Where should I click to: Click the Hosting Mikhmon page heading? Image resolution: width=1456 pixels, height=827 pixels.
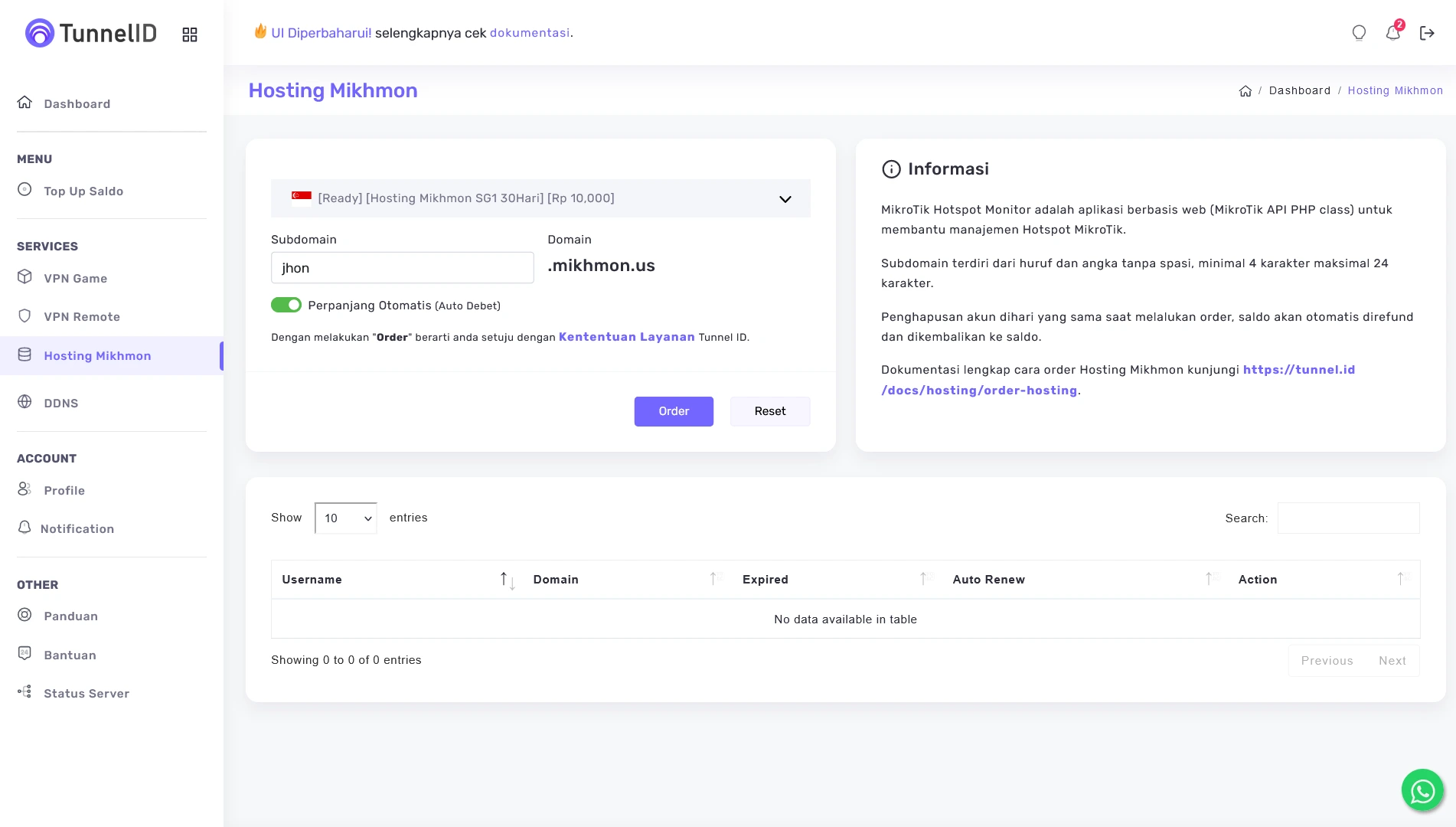[333, 90]
